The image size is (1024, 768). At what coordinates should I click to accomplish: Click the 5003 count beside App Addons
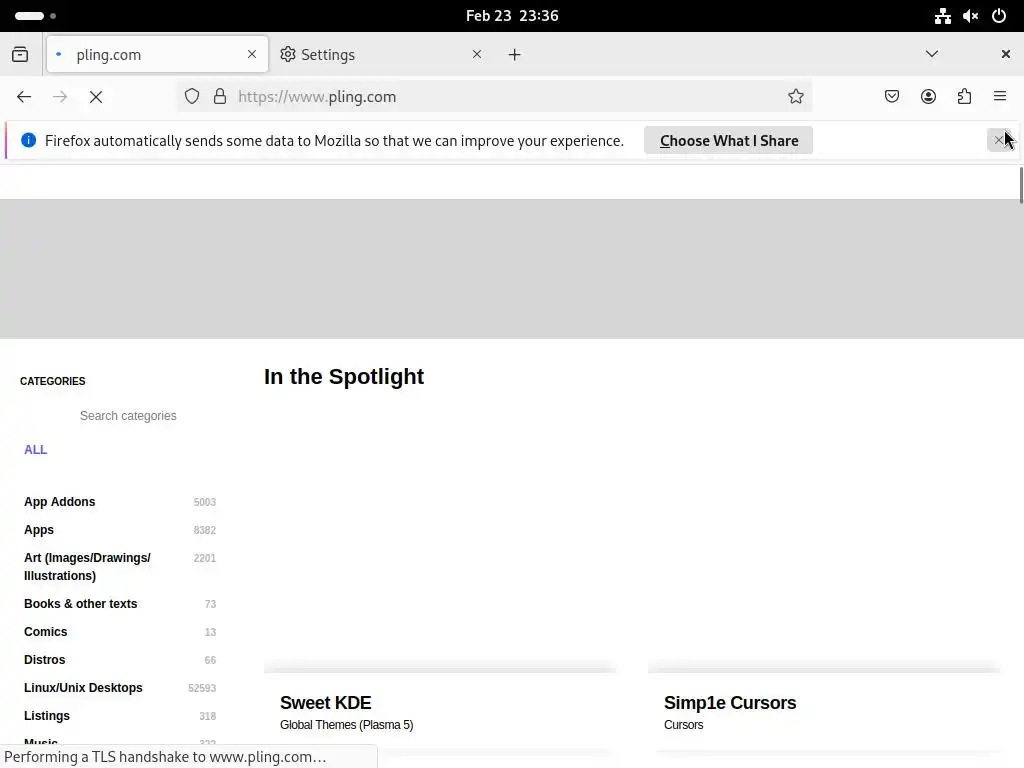pyautogui.click(x=204, y=502)
